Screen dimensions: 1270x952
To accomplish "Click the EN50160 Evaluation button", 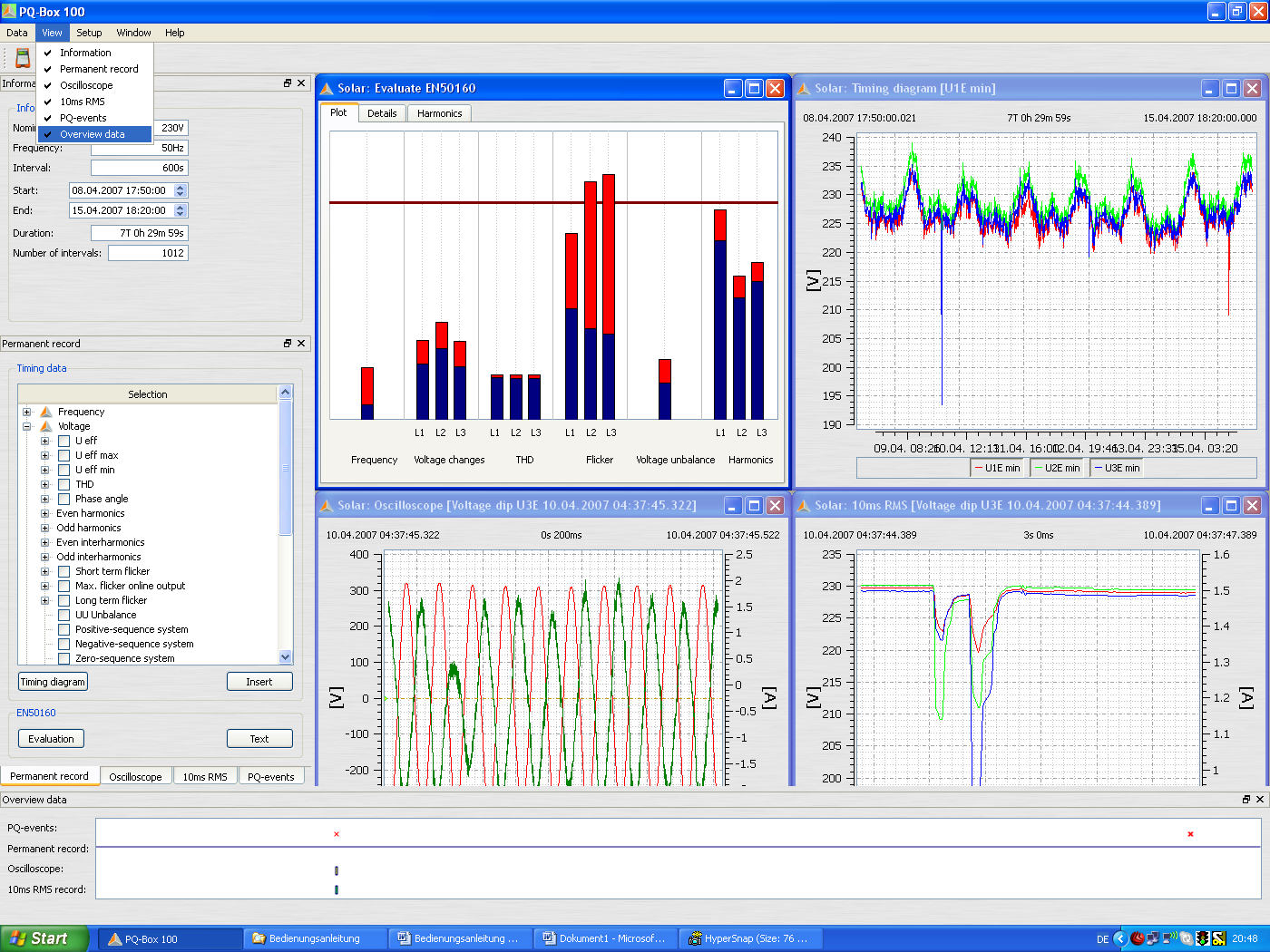I will (52, 739).
